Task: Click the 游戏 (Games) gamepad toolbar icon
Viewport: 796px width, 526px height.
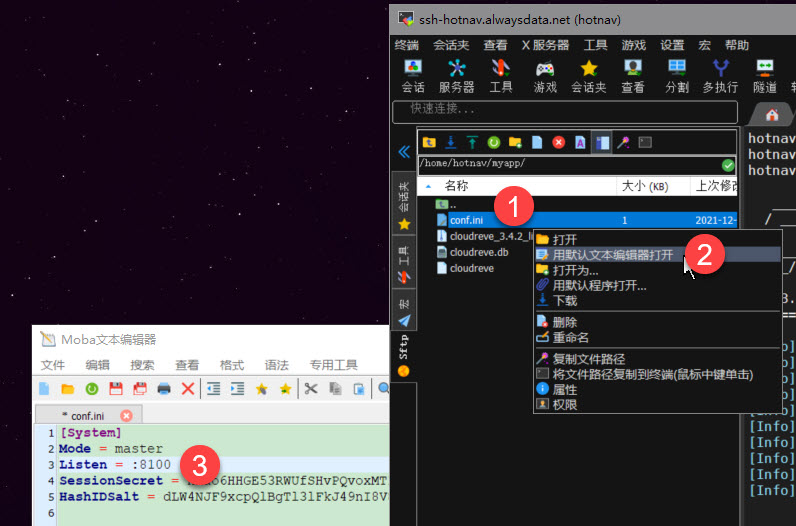Action: coord(545,76)
